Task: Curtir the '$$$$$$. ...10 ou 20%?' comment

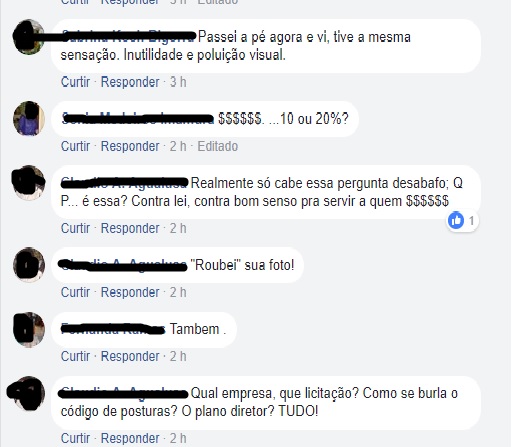Action: 75,146
